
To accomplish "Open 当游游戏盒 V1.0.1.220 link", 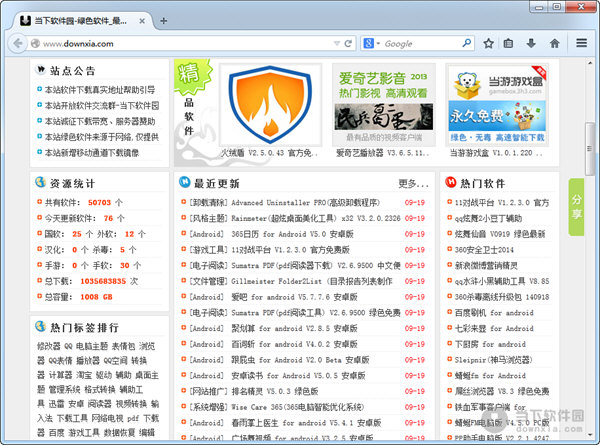I will (496, 153).
